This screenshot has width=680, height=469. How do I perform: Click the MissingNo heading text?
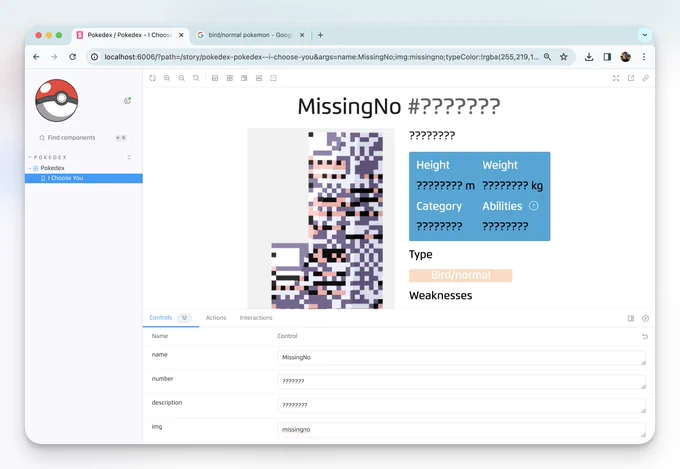[349, 106]
